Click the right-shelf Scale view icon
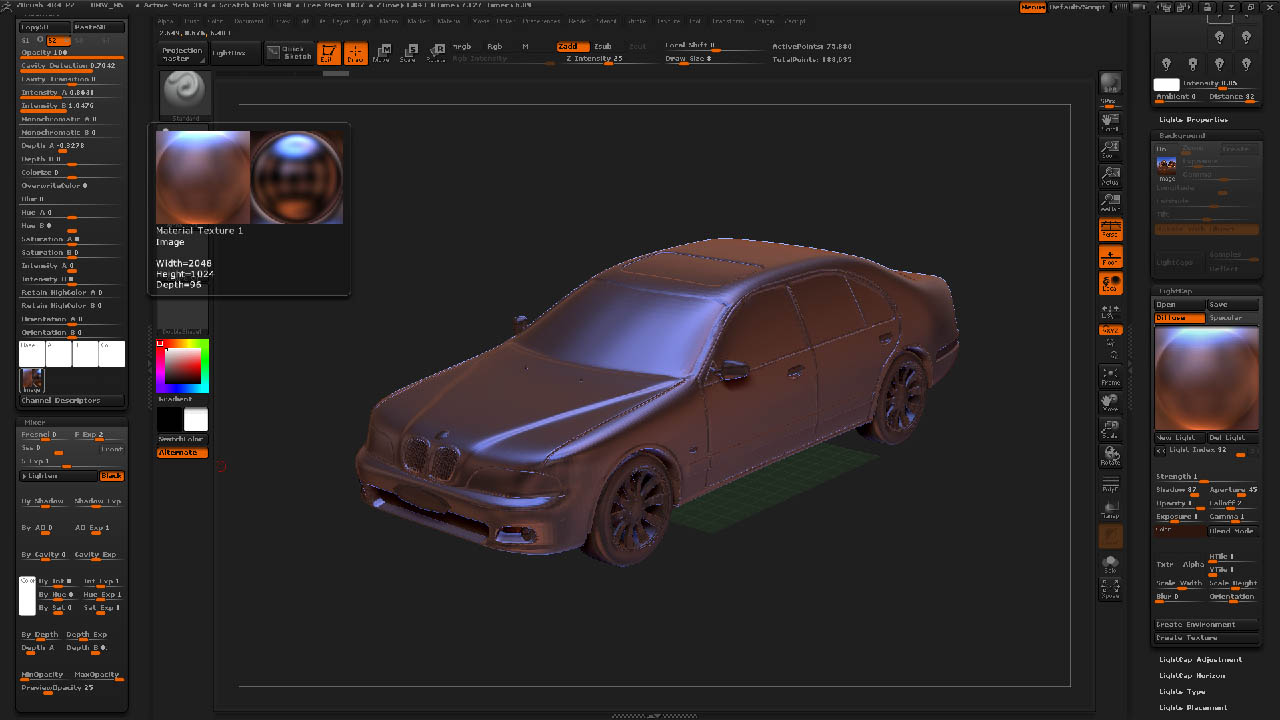Screen dimensions: 1280x720 (x=1110, y=430)
